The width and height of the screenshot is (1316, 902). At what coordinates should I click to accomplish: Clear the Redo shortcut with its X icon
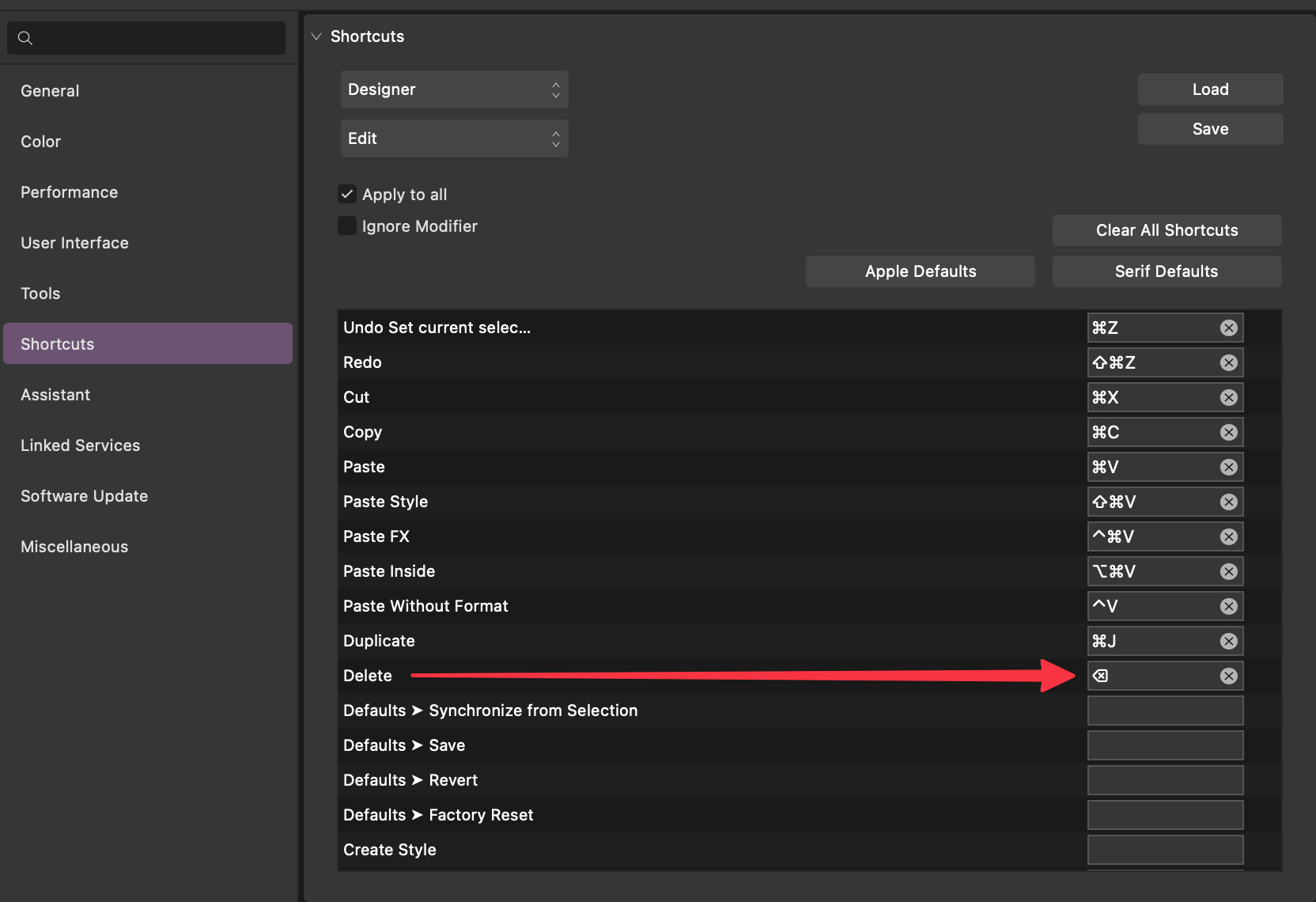[1228, 362]
